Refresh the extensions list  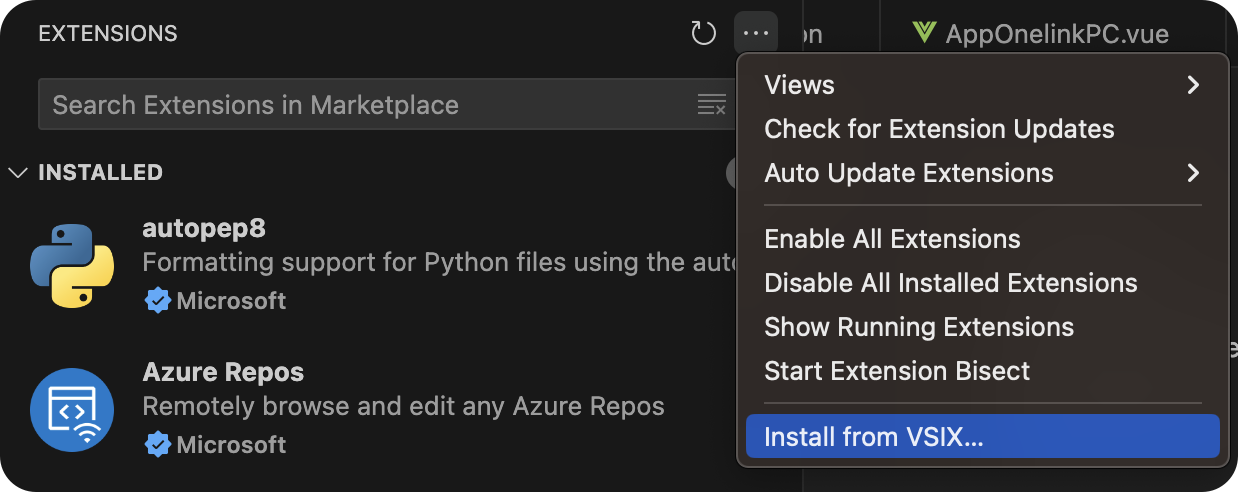(x=704, y=34)
